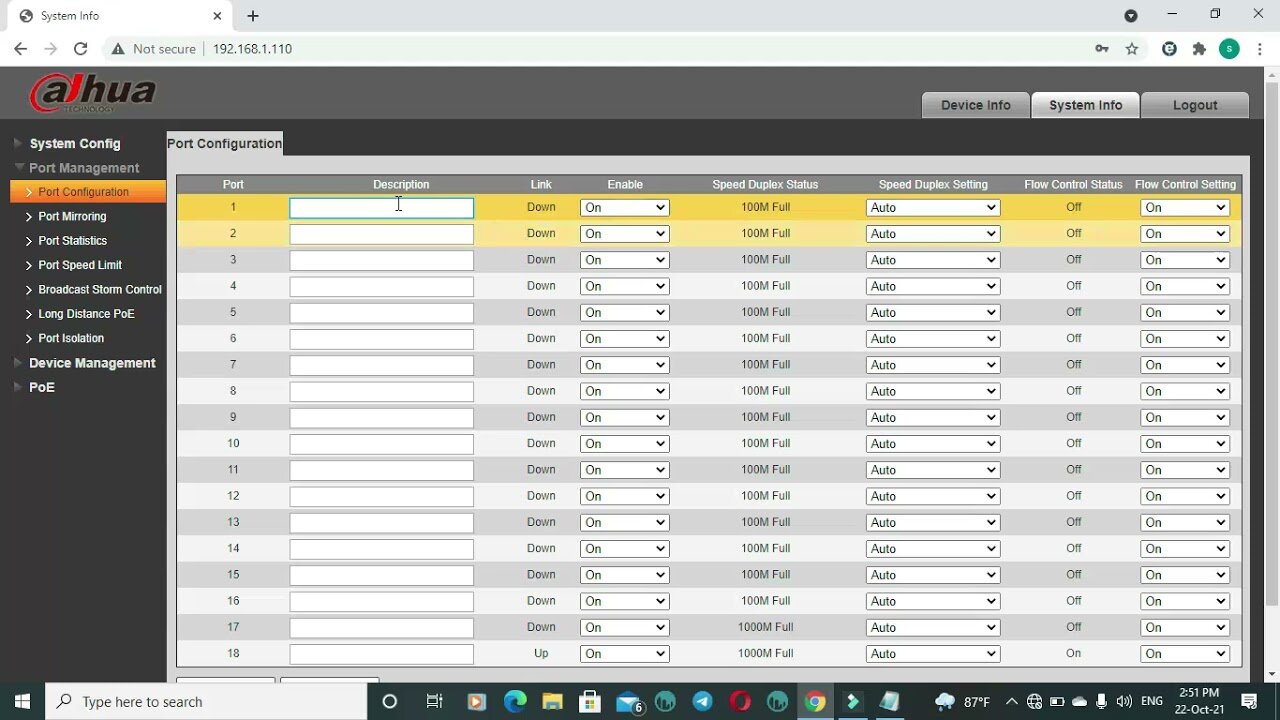
Task: Open Port 18 Flow Control Setting dropdown
Action: click(1184, 654)
